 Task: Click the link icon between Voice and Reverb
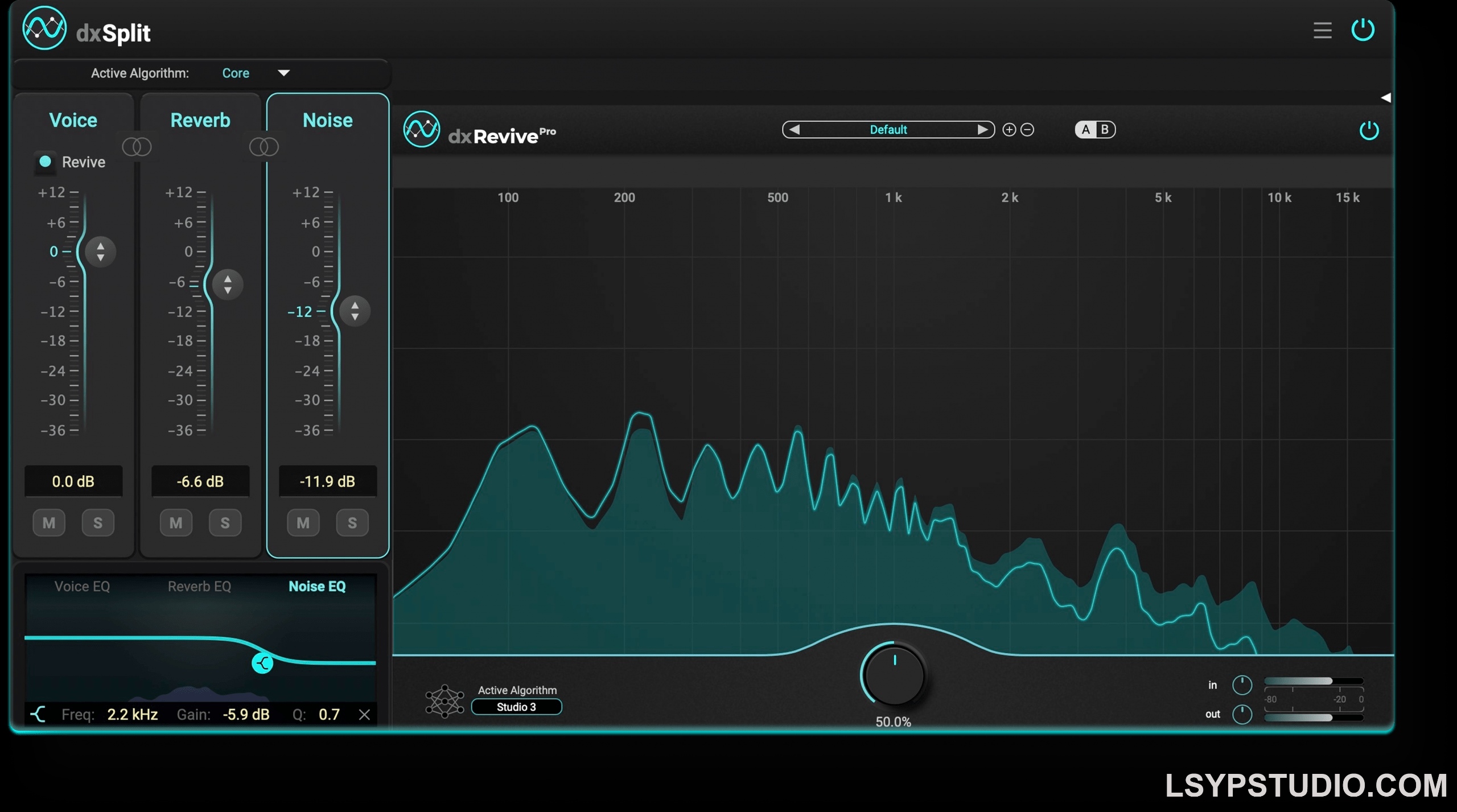tap(137, 147)
